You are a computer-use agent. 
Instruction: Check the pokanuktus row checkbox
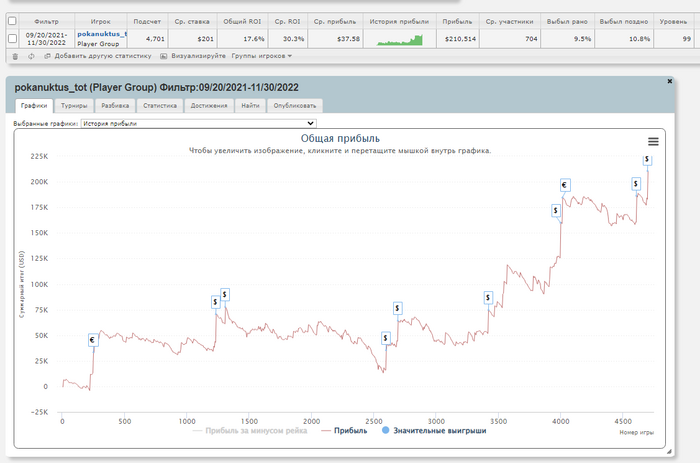pos(12,39)
